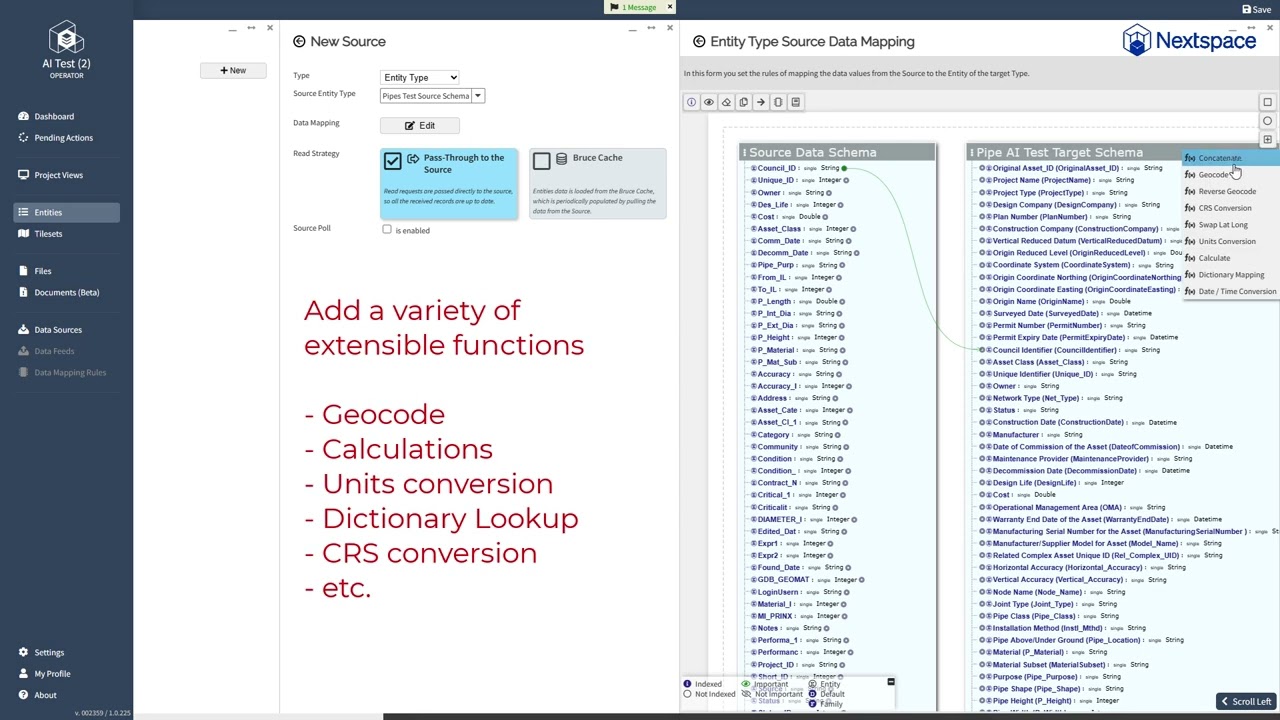Click the AI Test (2) operator logo
1280x720 pixels.
pyautogui.click(x=66, y=40)
